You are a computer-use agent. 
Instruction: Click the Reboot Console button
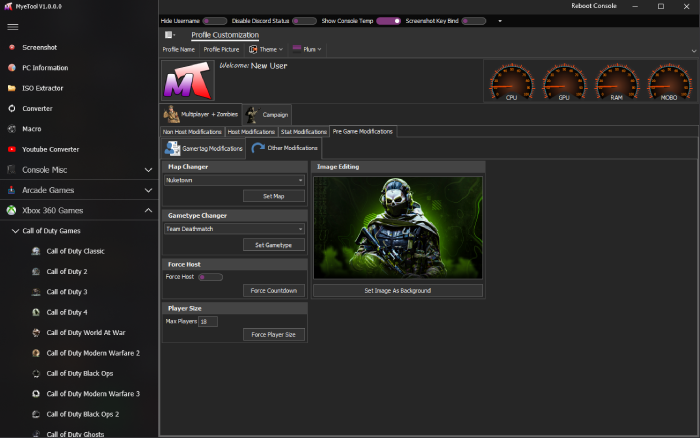(594, 6)
